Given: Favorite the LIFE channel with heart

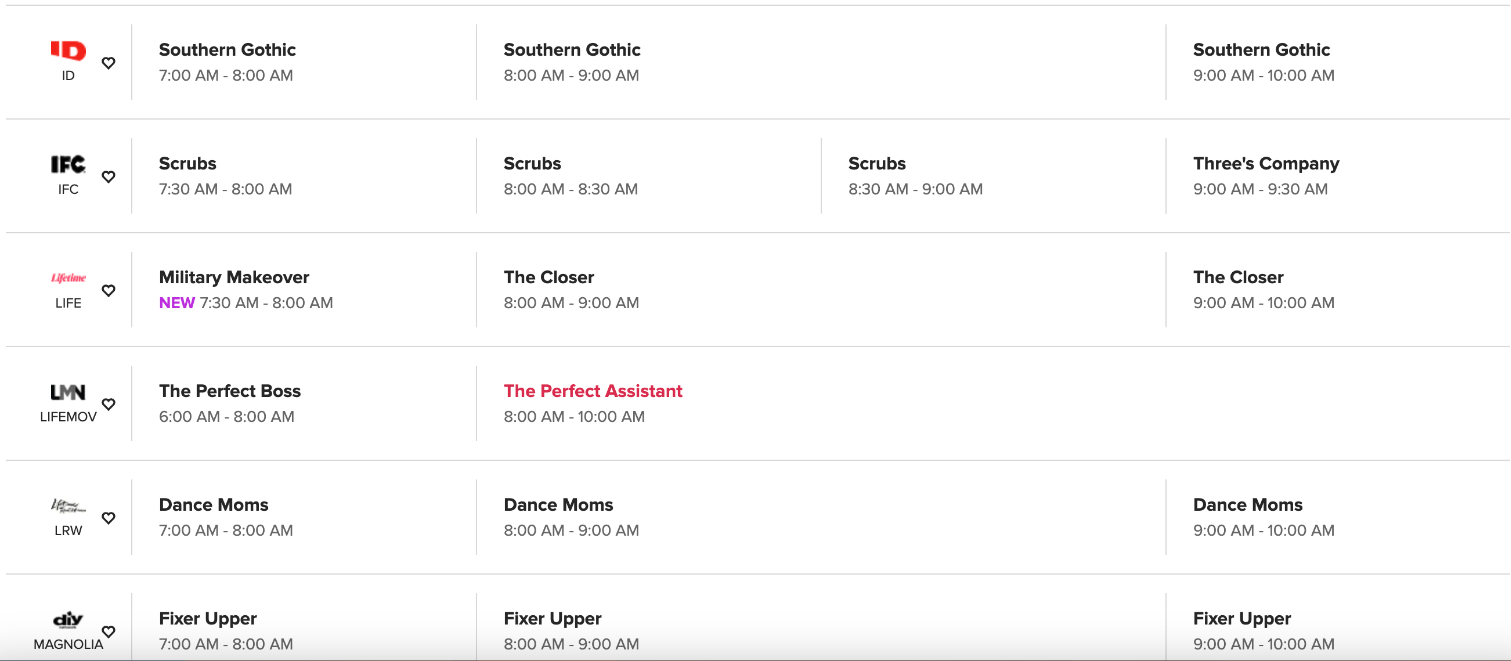Looking at the screenshot, I should click(109, 291).
